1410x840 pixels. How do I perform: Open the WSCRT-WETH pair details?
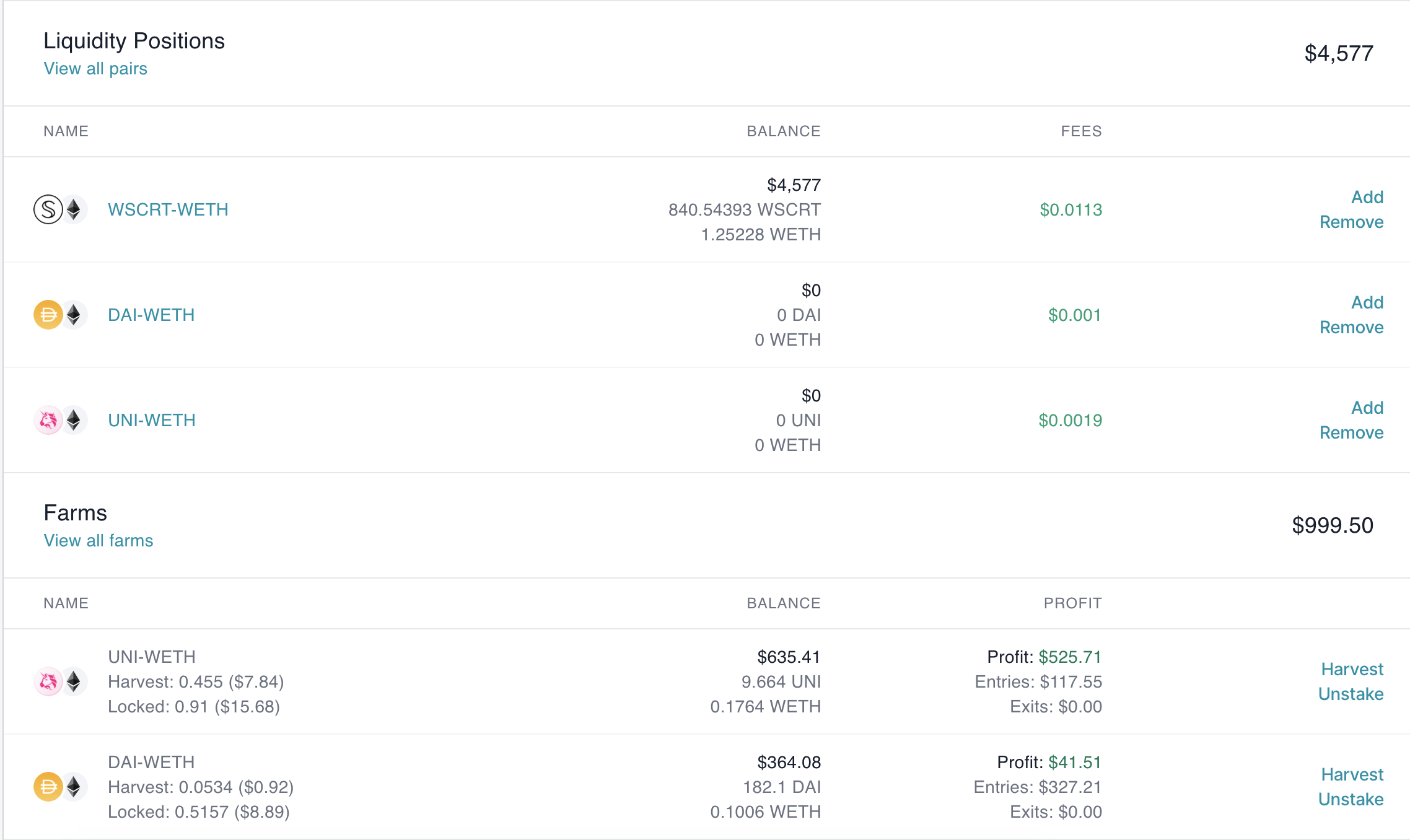(x=167, y=209)
